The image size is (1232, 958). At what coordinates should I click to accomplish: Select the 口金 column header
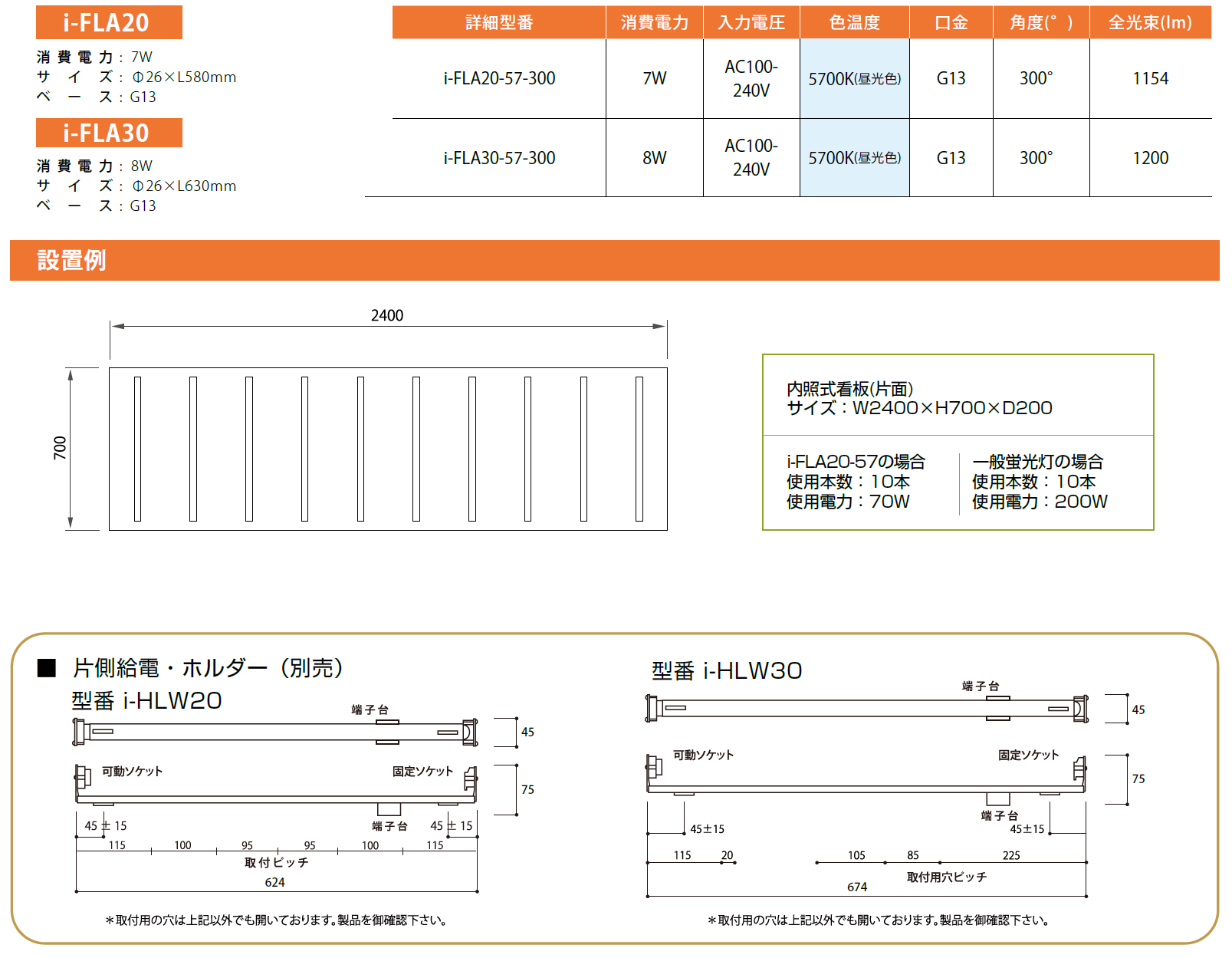[951, 22]
